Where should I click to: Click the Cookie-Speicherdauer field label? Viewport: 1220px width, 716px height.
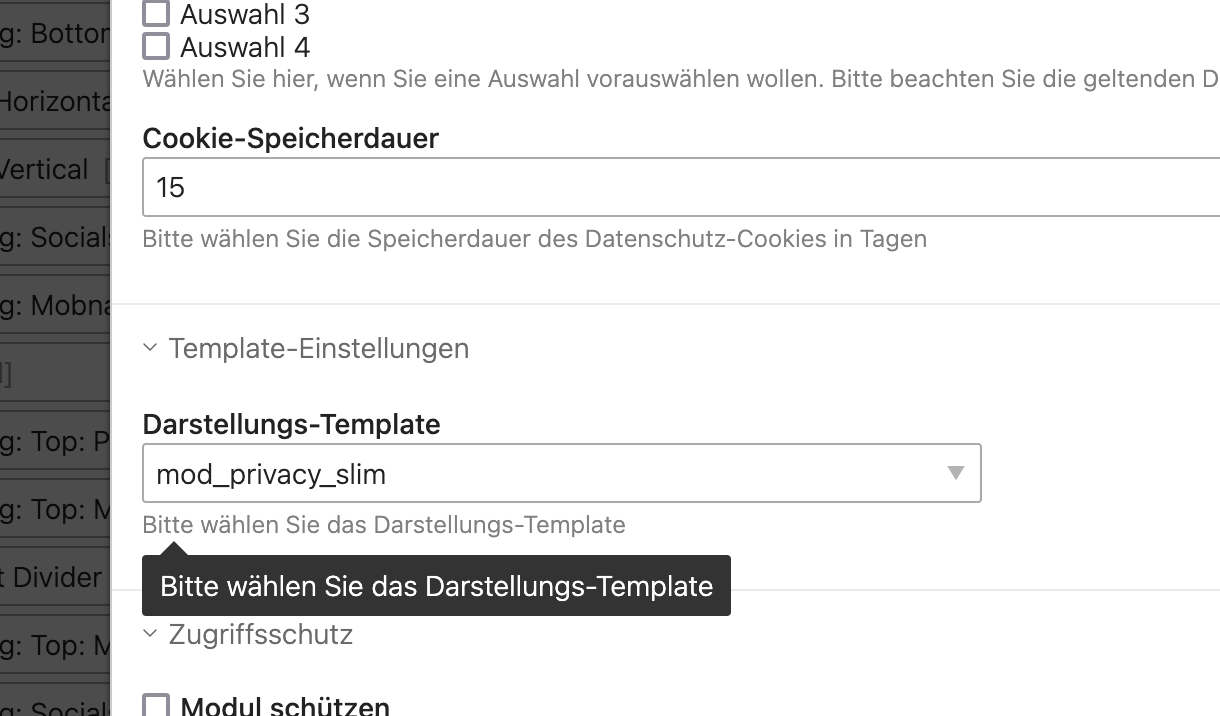290,138
